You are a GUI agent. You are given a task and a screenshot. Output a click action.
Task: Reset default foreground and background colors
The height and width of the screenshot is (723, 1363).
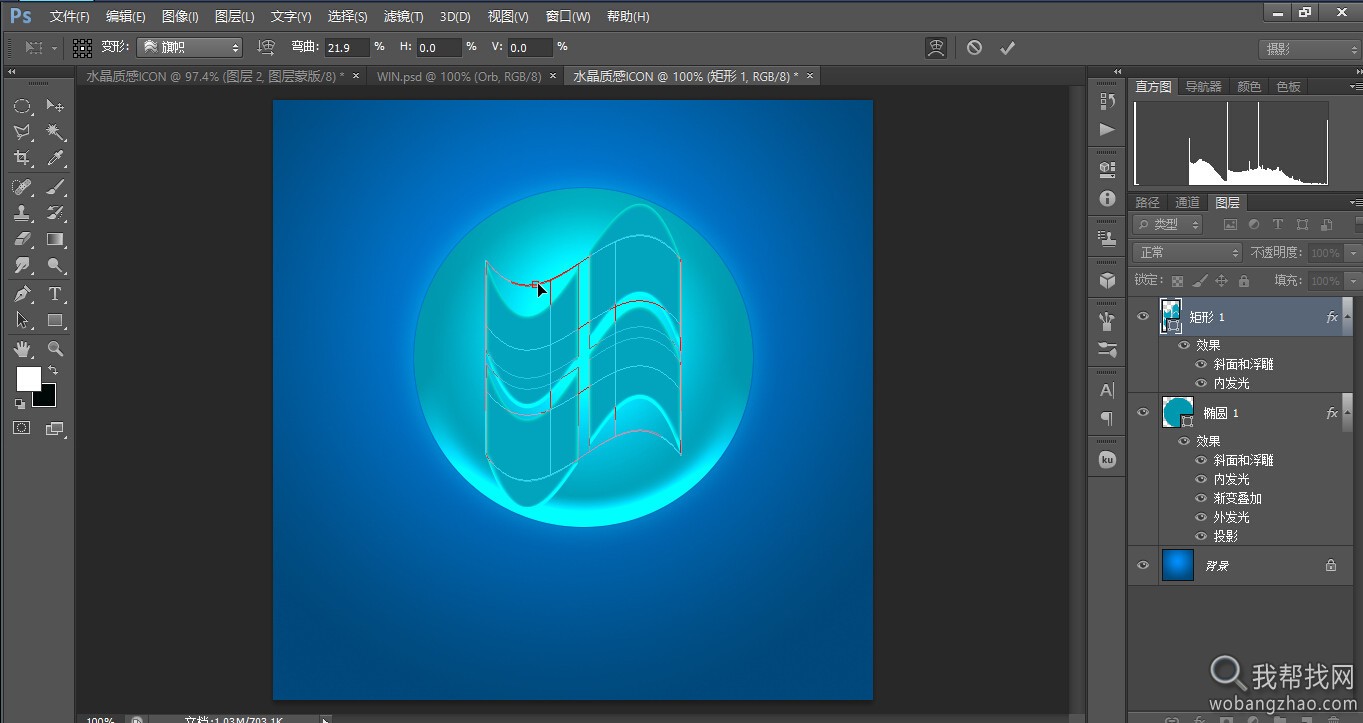click(20, 404)
